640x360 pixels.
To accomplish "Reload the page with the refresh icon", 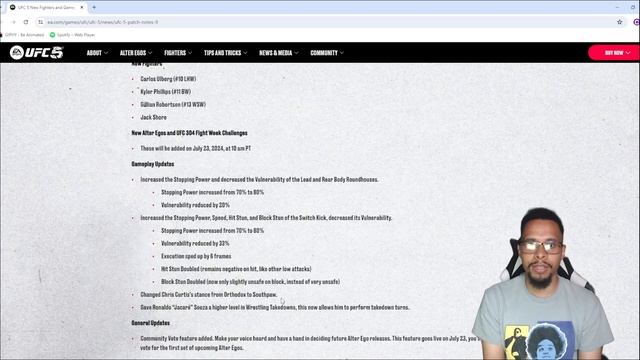I will tap(26, 22).
